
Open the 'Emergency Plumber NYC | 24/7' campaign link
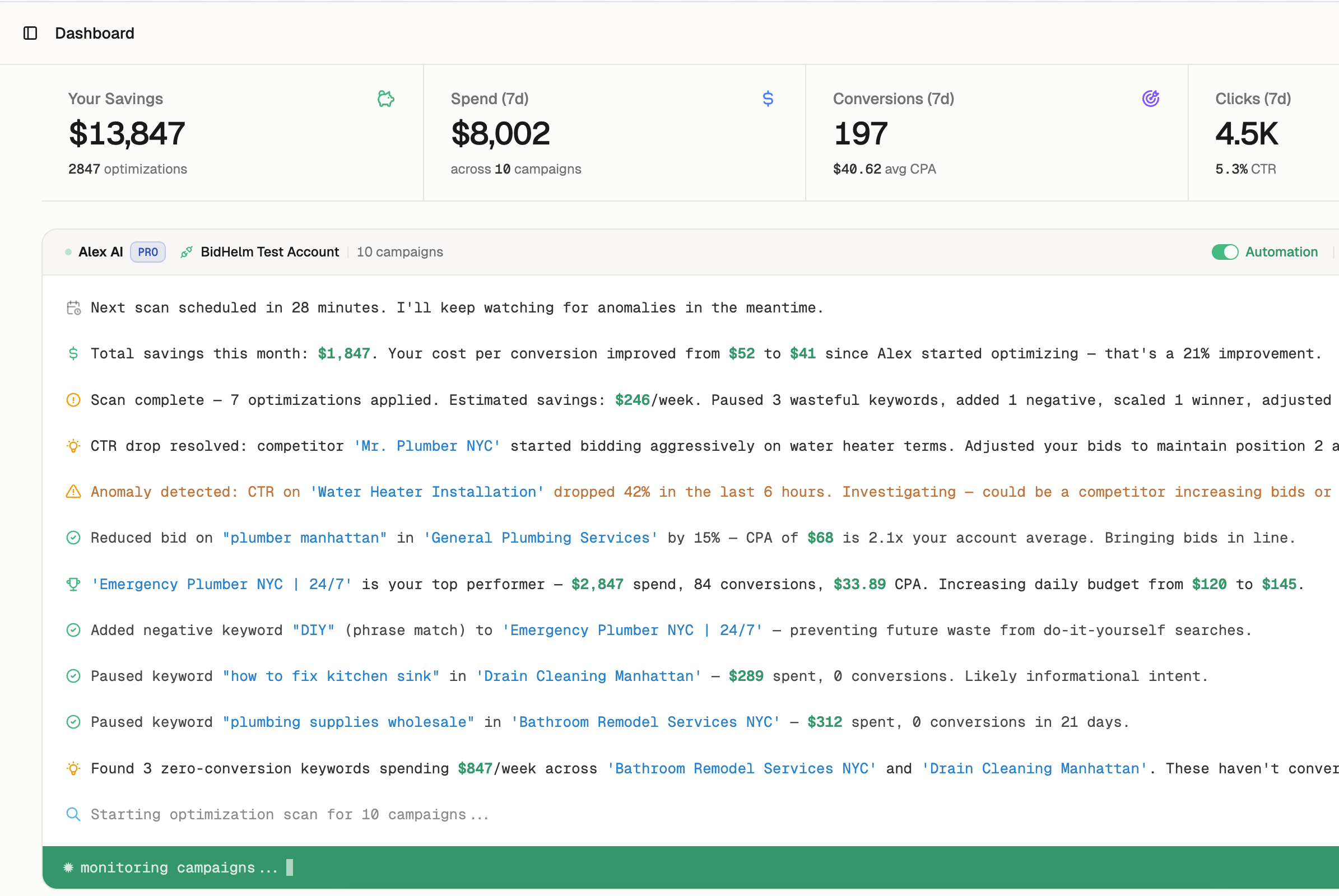[222, 584]
